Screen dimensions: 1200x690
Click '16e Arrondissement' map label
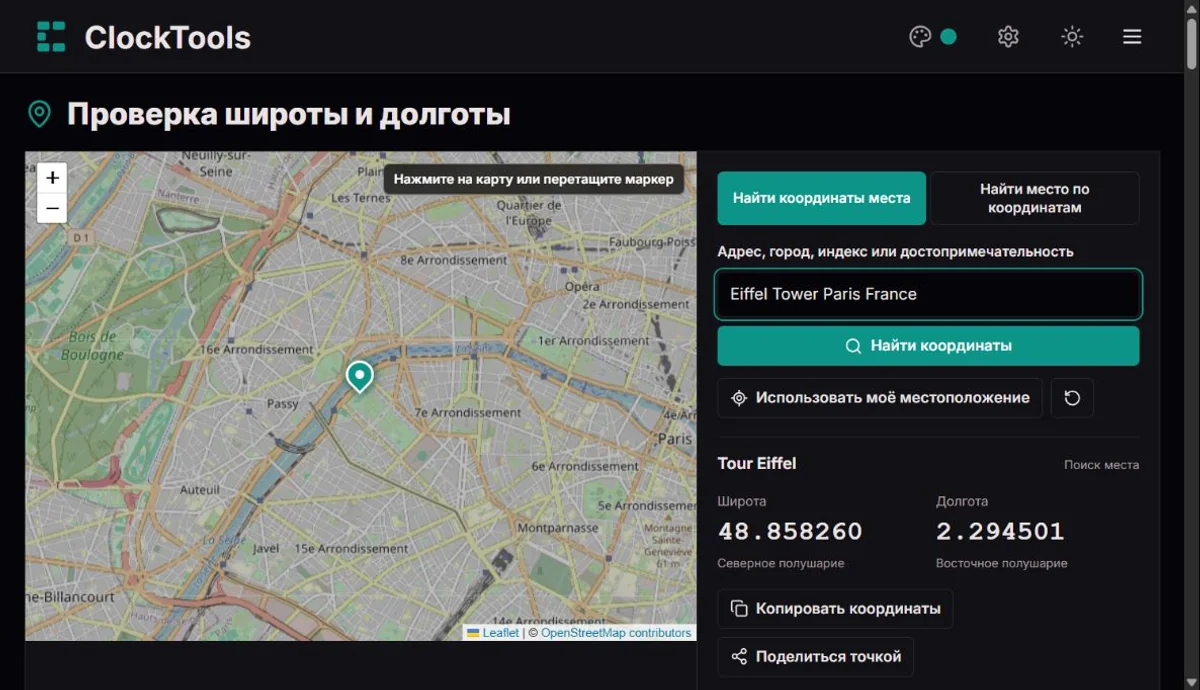point(256,350)
